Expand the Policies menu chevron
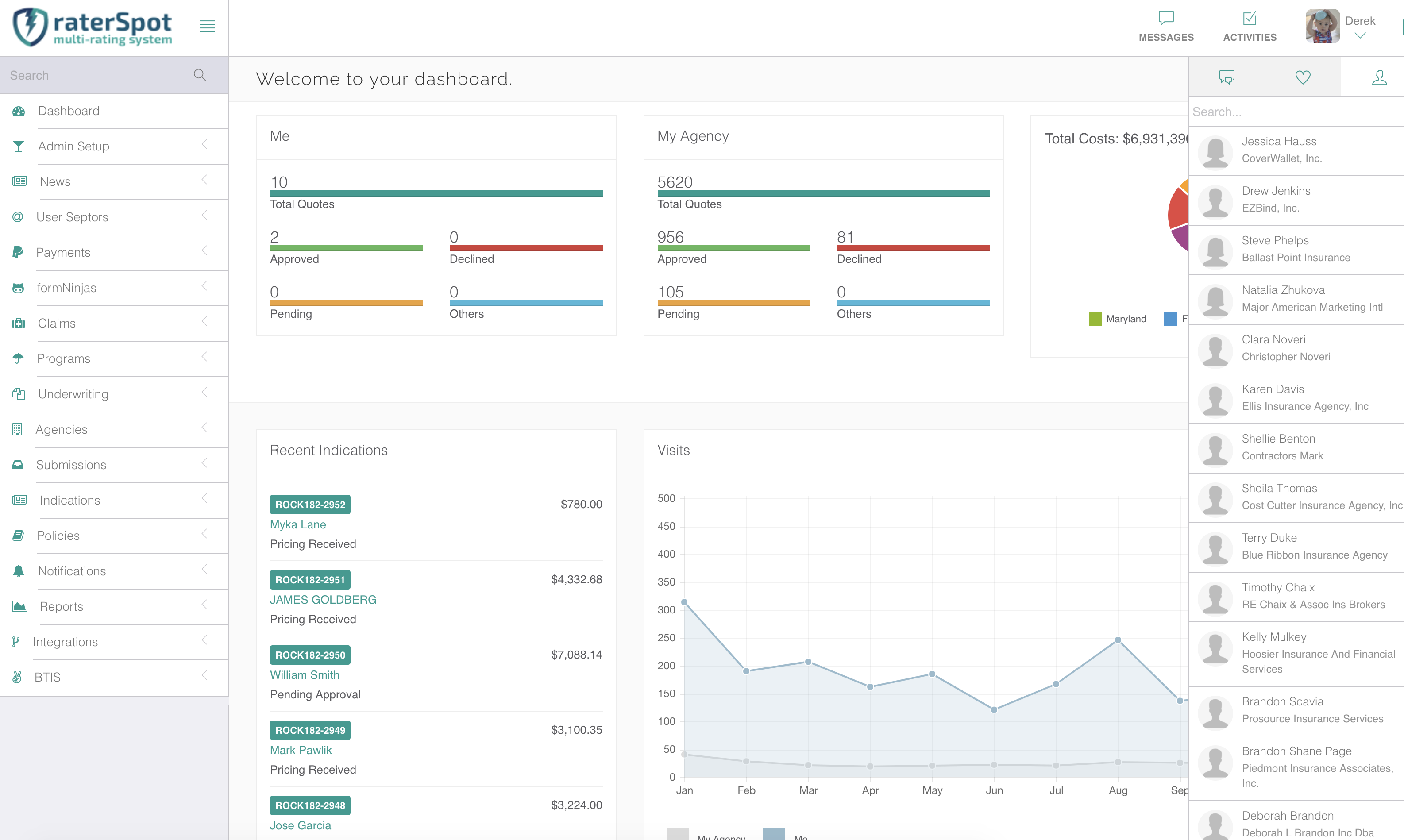1404x840 pixels. pyautogui.click(x=204, y=534)
